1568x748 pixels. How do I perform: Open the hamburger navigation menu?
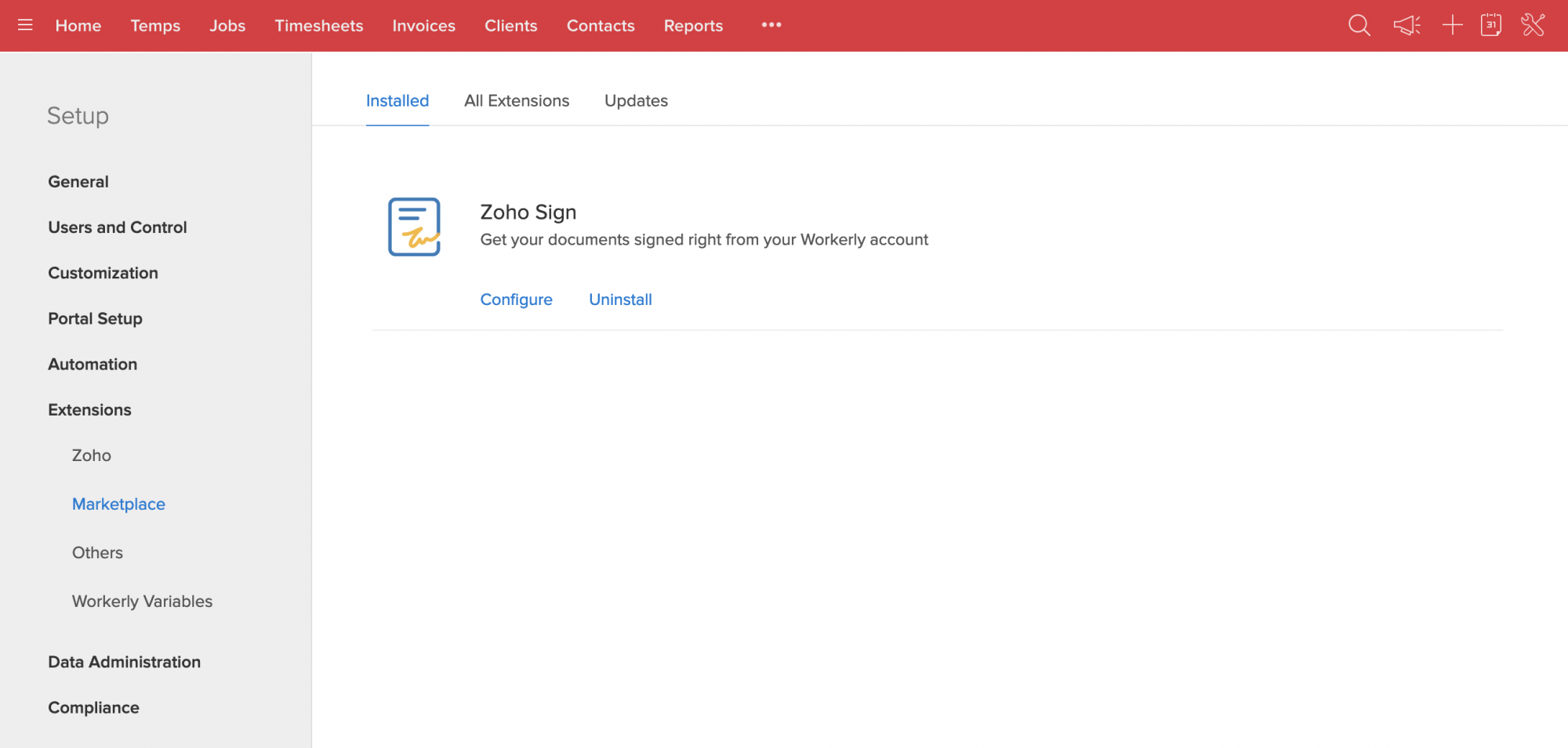pos(25,25)
